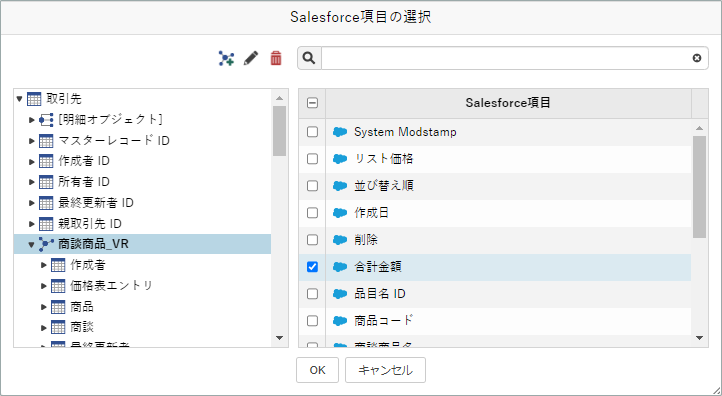Click Salesforce cloud icon for 作成日
Screen dimensions: 722x396
[x=340, y=213]
